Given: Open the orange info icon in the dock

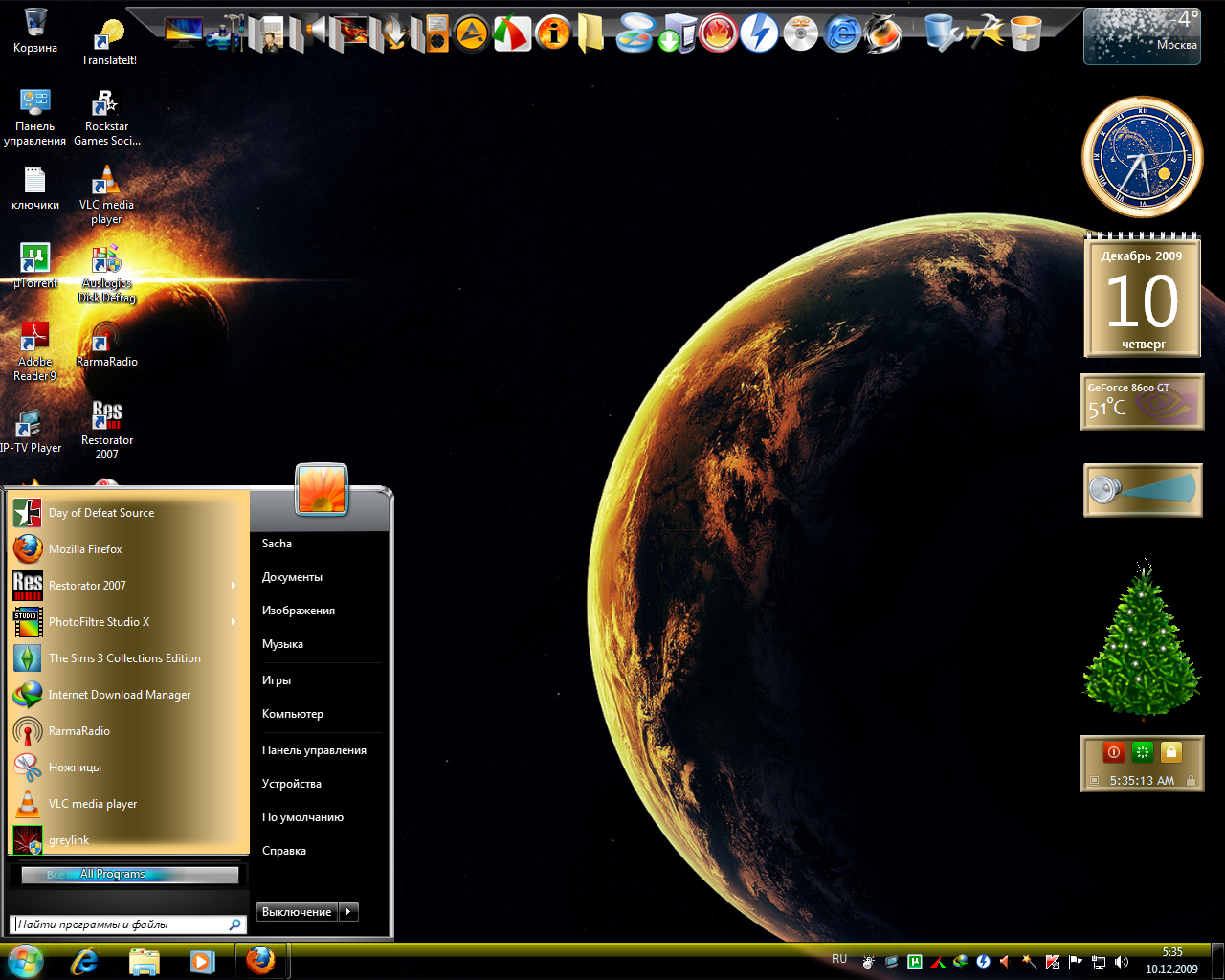Looking at the screenshot, I should pos(553,34).
